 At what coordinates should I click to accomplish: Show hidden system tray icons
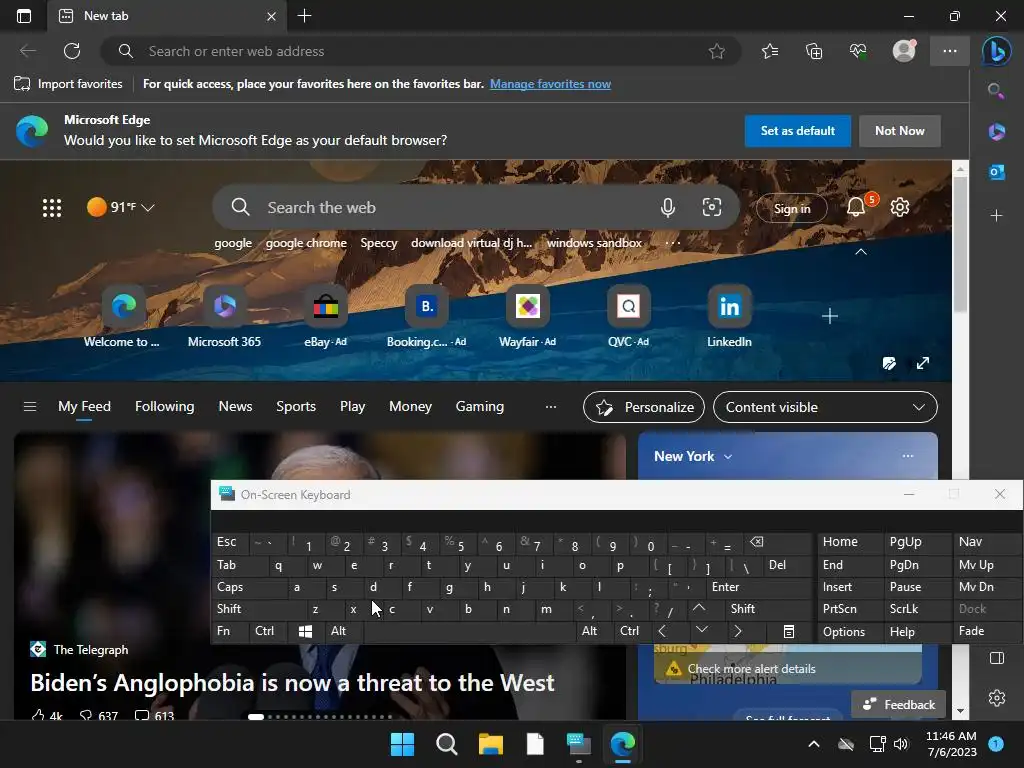click(814, 744)
